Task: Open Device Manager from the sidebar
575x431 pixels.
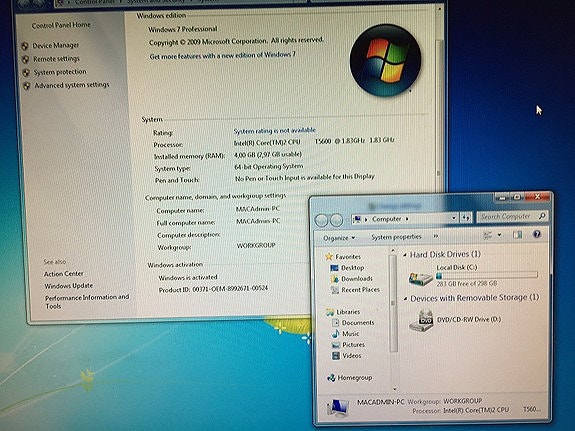Action: pyautogui.click(x=56, y=45)
